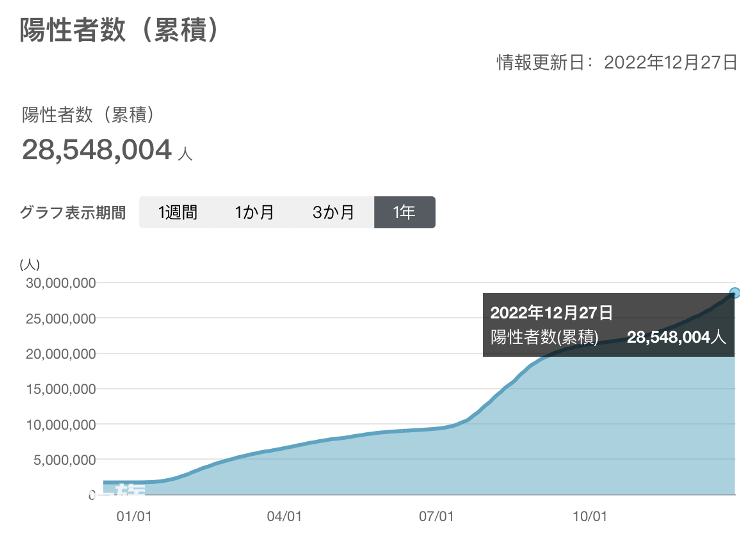
Task: Click the 情報更新日 2022年12月27日 text
Action: 617,62
